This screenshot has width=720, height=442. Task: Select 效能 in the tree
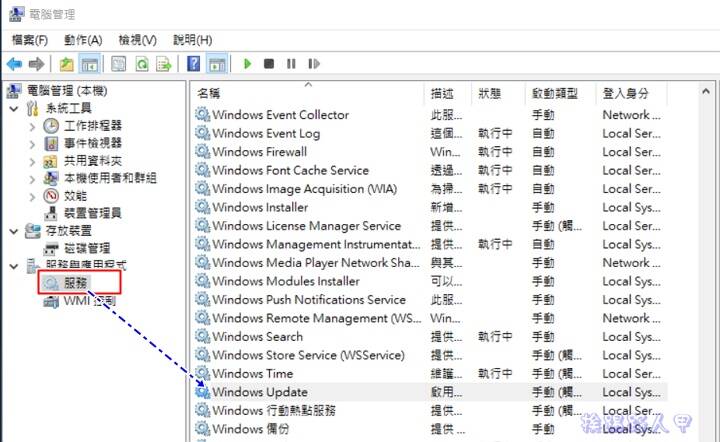tap(75, 196)
